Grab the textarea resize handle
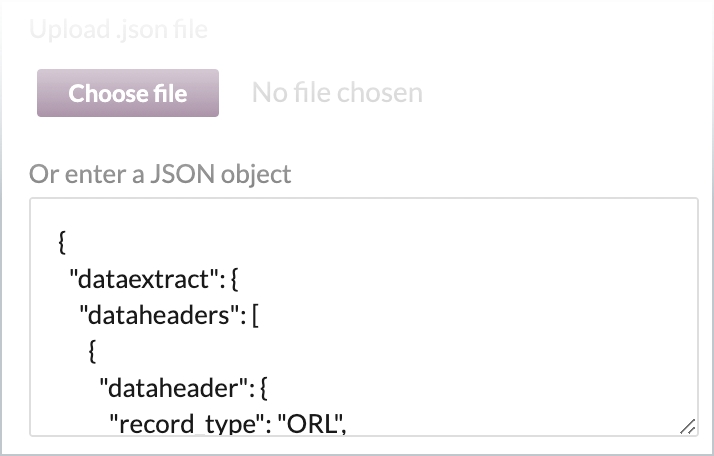714x456 pixels. [x=687, y=425]
